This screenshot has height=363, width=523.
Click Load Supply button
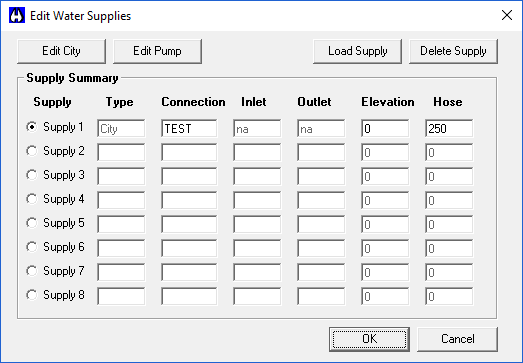pyautogui.click(x=358, y=51)
